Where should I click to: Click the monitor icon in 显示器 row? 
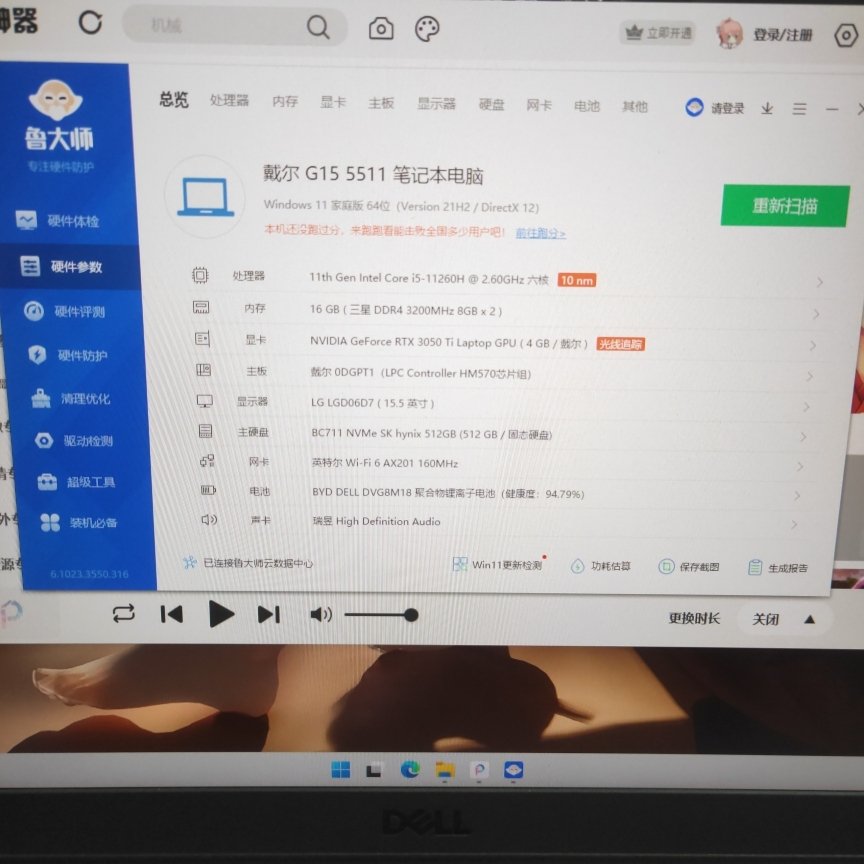pos(205,401)
